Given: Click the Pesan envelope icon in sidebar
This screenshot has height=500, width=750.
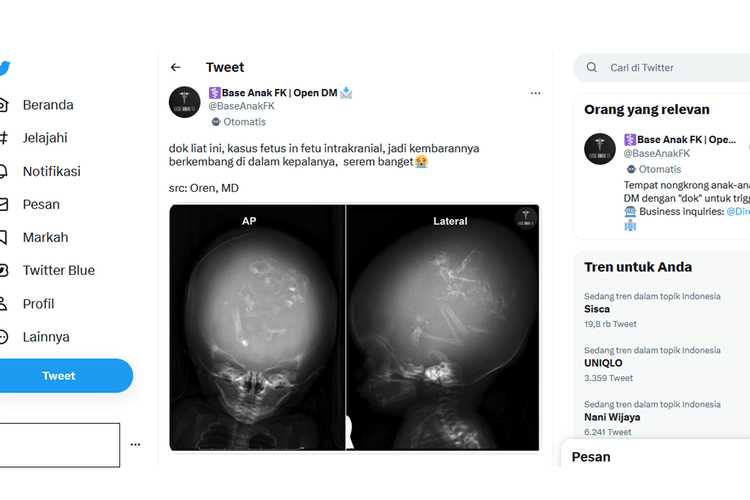Looking at the screenshot, I should [3, 204].
